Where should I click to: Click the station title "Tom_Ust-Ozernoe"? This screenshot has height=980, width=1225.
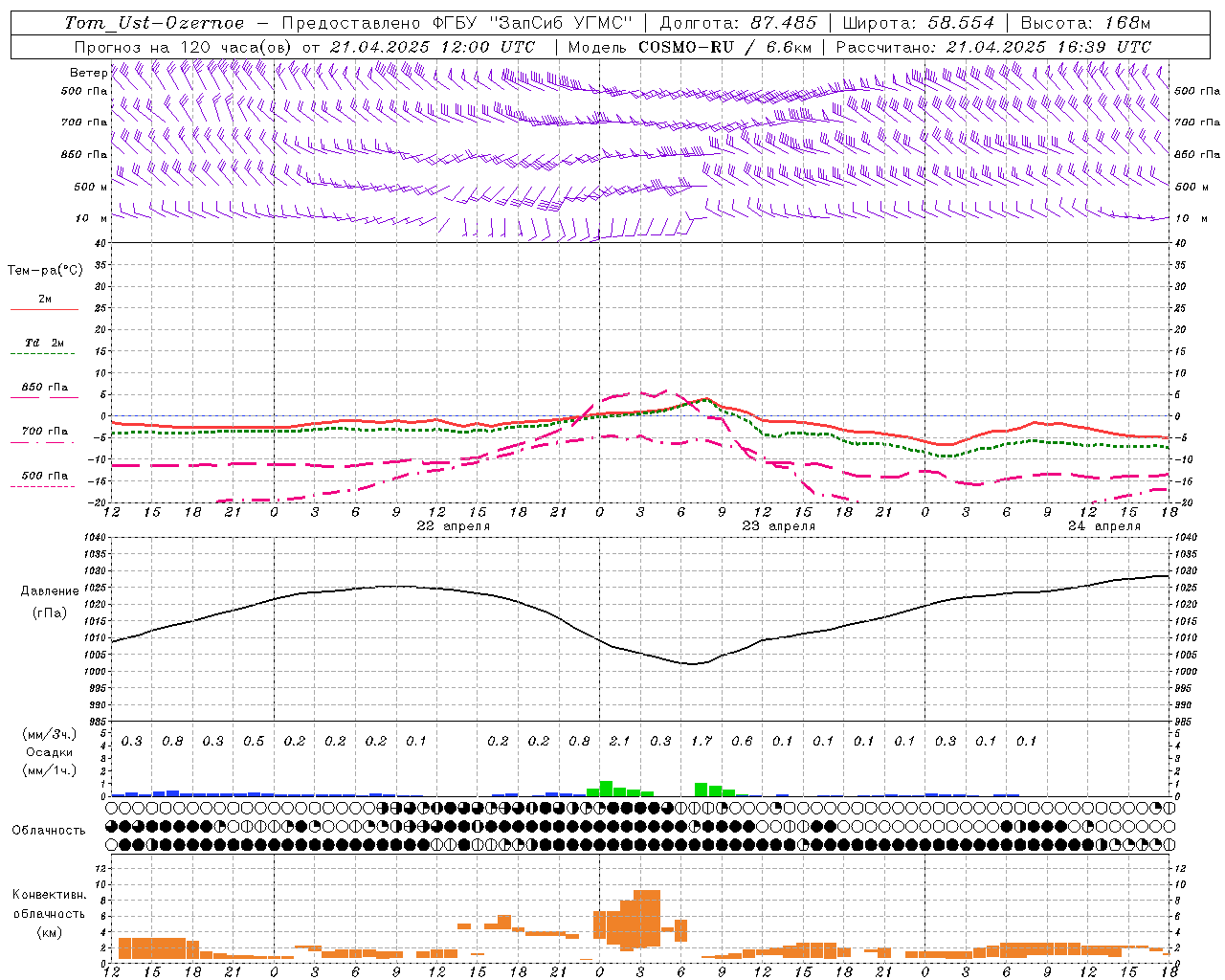tap(154, 23)
